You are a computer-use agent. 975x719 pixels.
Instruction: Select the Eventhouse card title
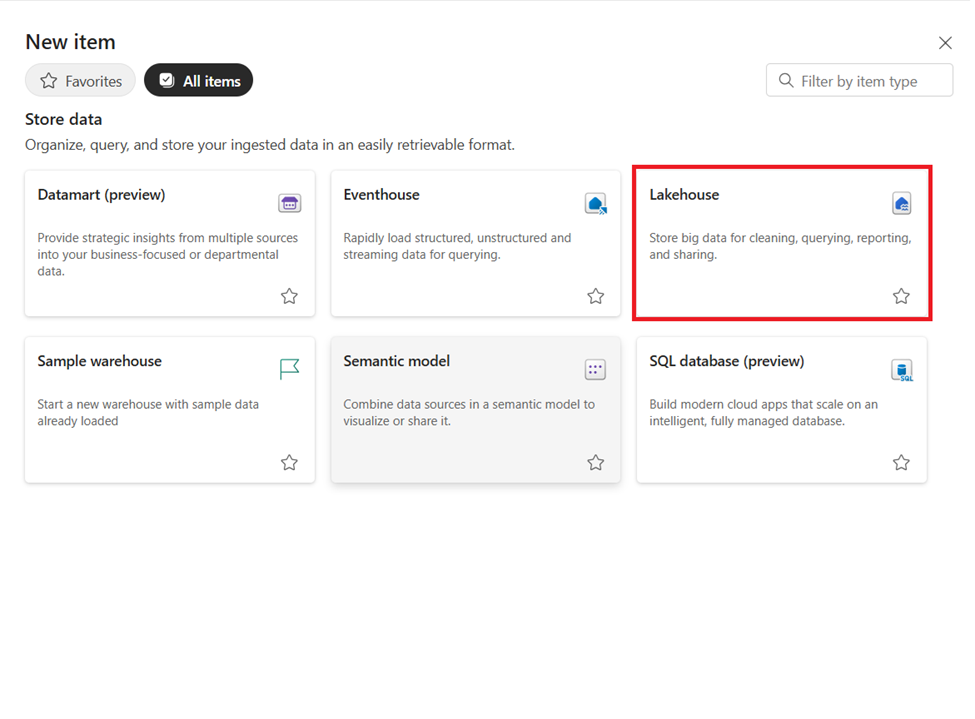tap(381, 195)
